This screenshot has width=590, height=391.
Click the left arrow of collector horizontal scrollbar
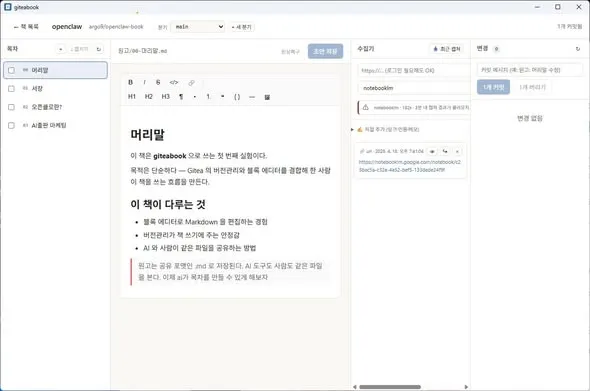pyautogui.click(x=354, y=387)
